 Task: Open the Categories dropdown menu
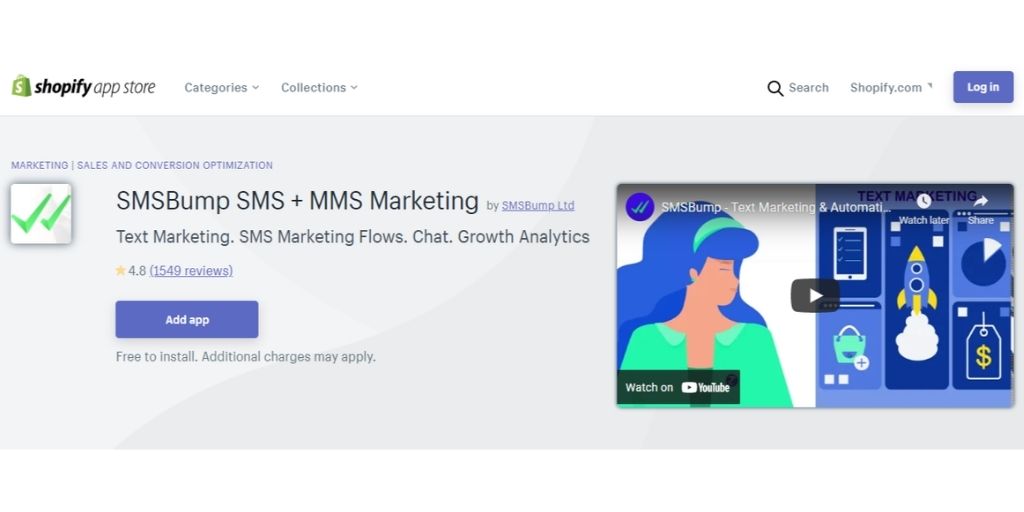pos(221,88)
